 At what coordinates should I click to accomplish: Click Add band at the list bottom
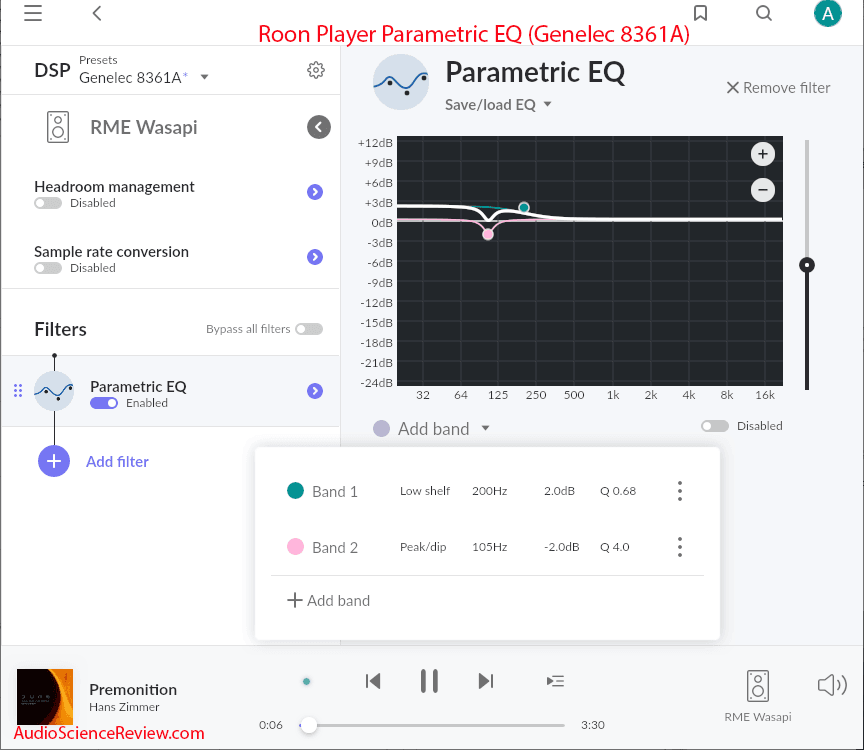[328, 600]
